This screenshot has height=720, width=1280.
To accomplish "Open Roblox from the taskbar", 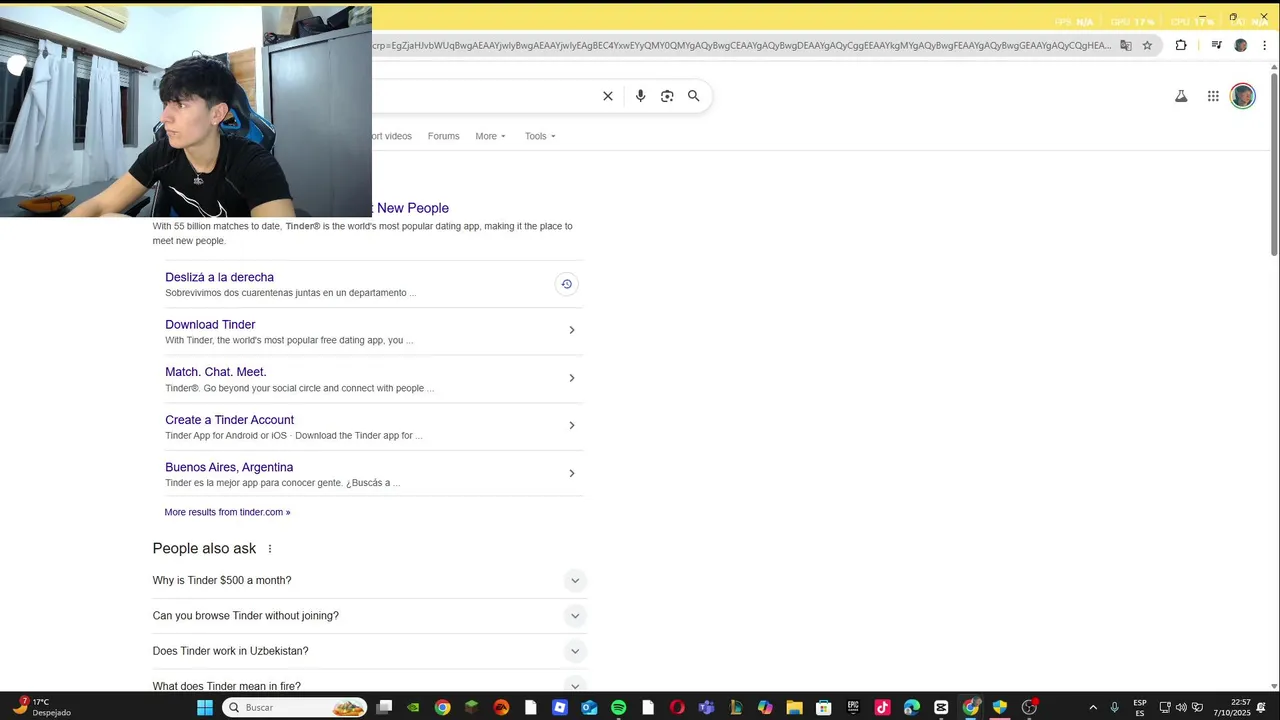I will [x=560, y=707].
